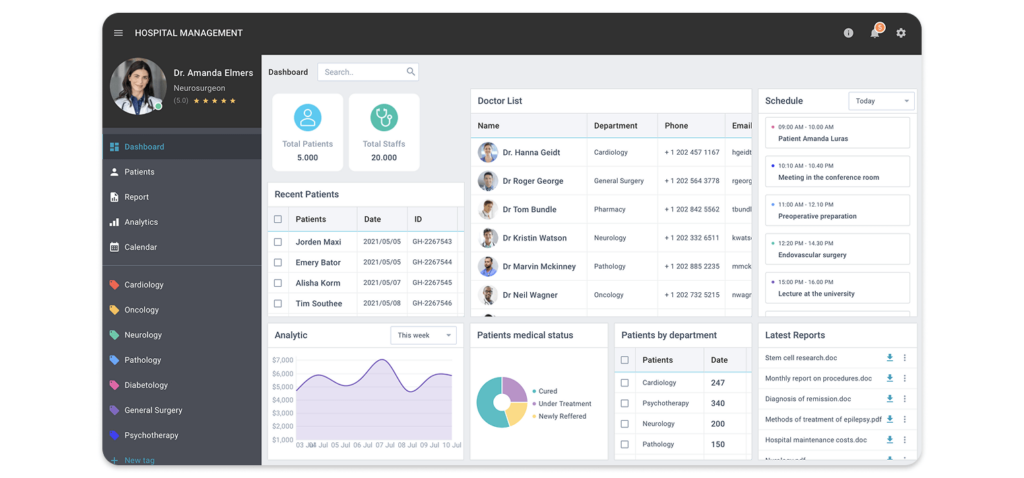Open more options for Monthly report on procedures.doc

tap(905, 379)
